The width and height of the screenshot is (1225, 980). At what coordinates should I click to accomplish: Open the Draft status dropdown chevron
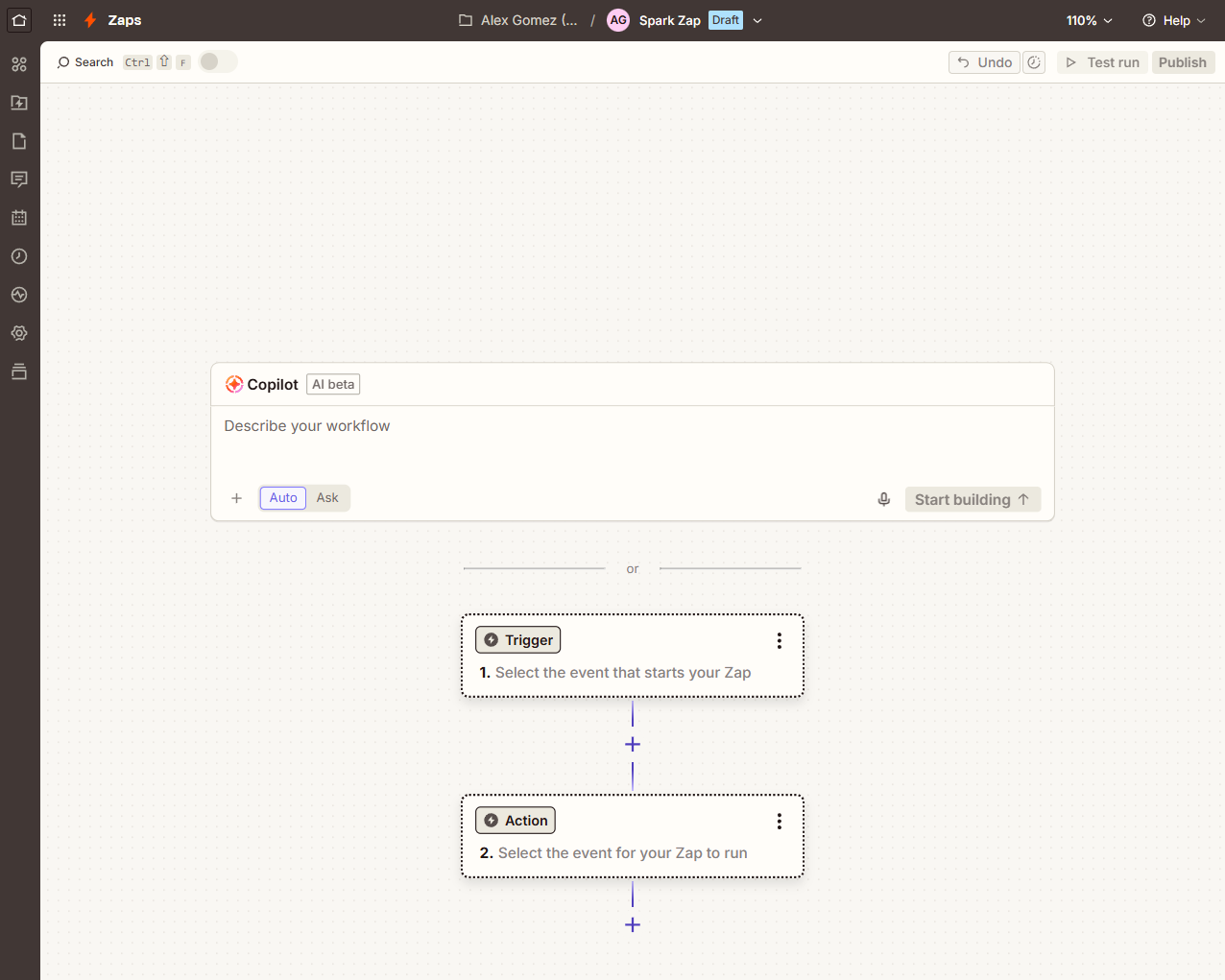click(x=757, y=19)
